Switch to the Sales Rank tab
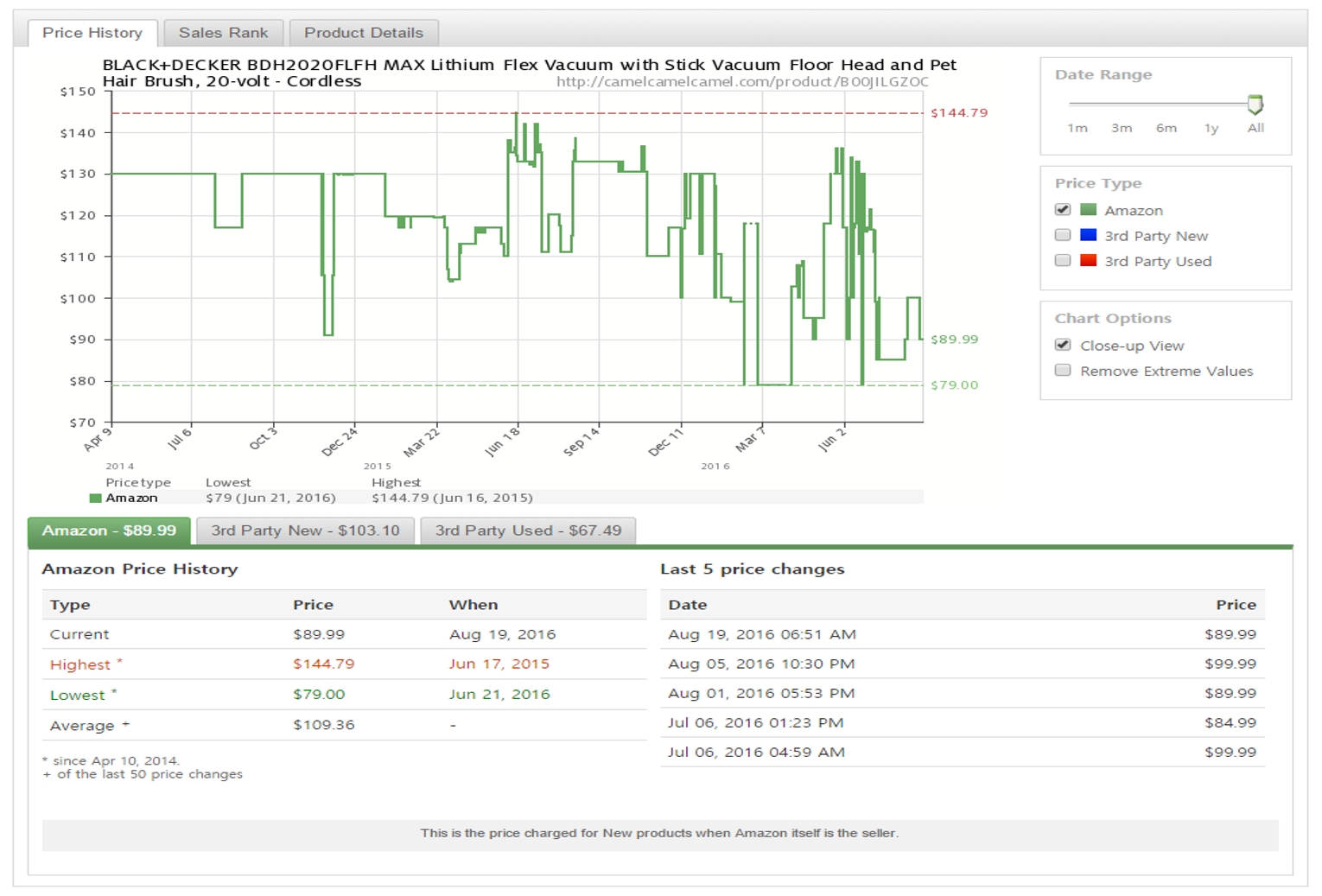Viewport: 1322px width, 896px height. click(223, 33)
